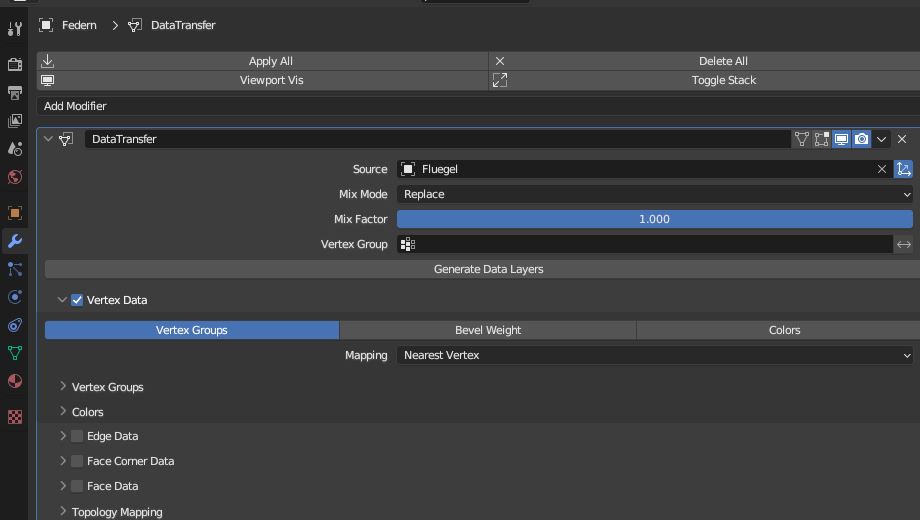This screenshot has width=920, height=520.
Task: Open the Render properties tab
Action: click(x=15, y=65)
